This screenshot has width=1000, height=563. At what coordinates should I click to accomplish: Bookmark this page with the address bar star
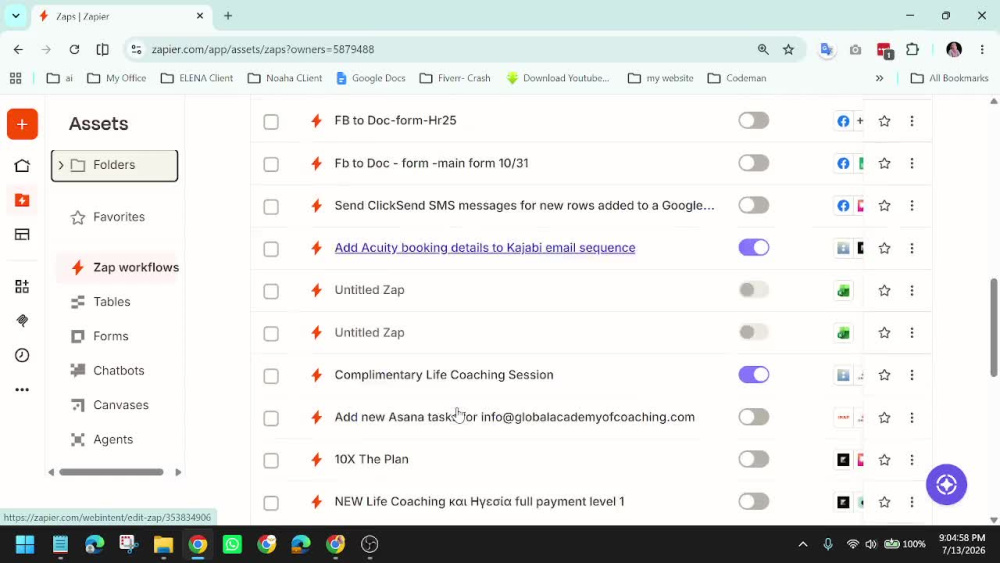click(x=788, y=49)
